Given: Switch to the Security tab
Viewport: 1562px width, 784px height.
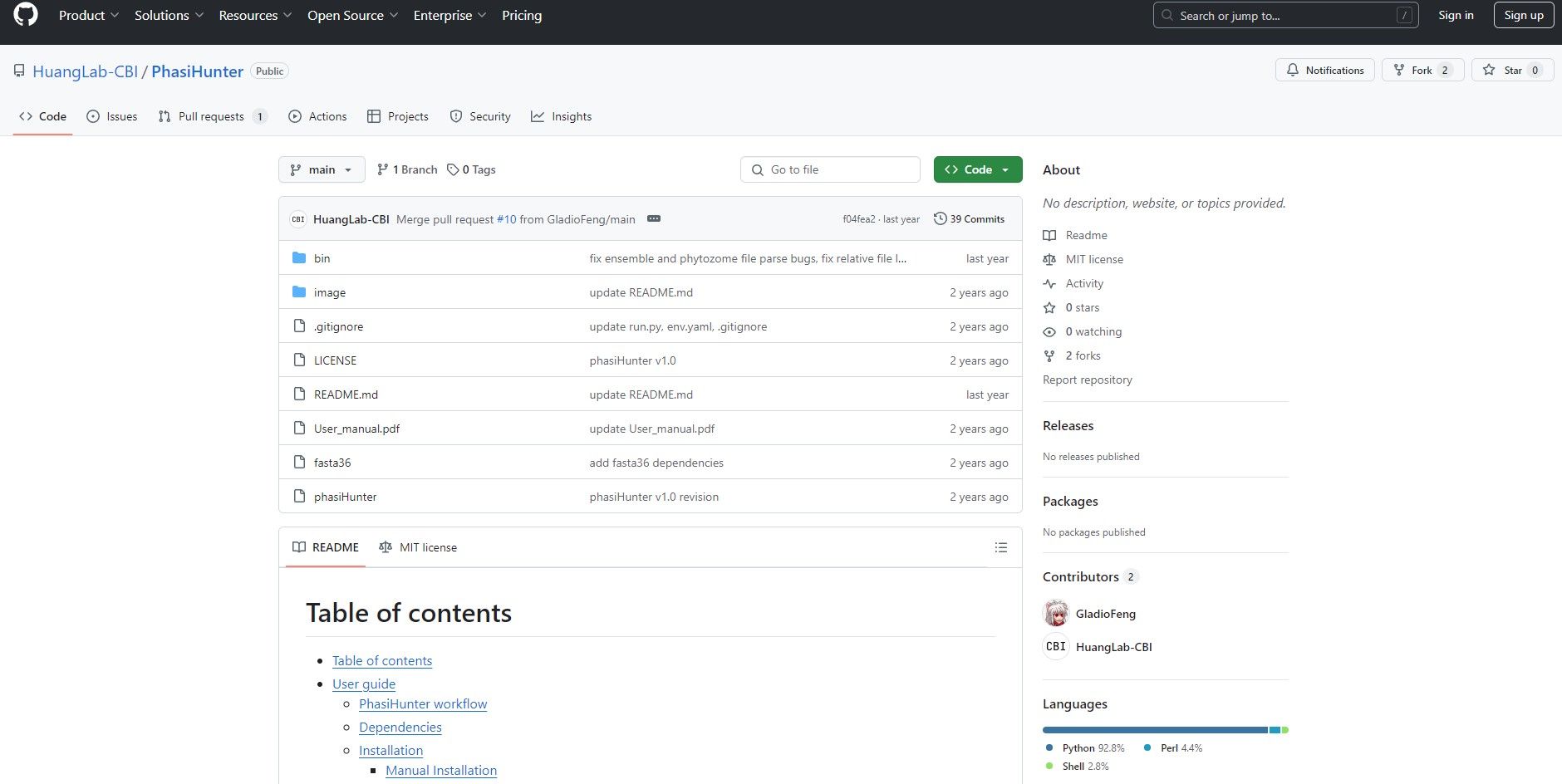Looking at the screenshot, I should (x=480, y=116).
